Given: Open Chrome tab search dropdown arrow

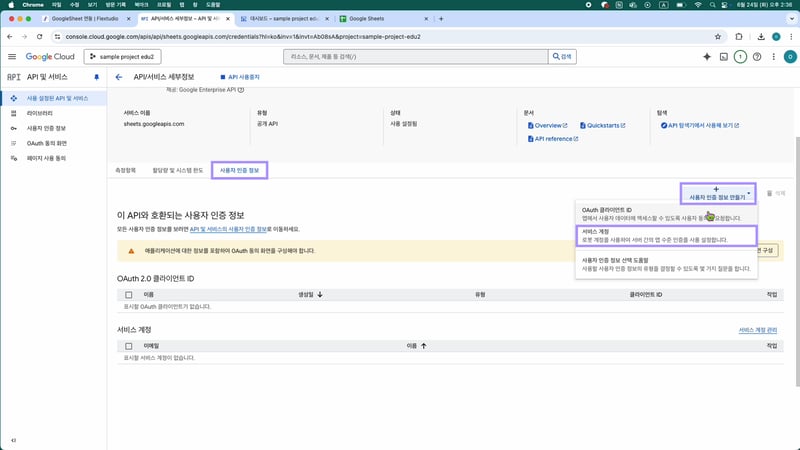Looking at the screenshot, I should tap(791, 19).
